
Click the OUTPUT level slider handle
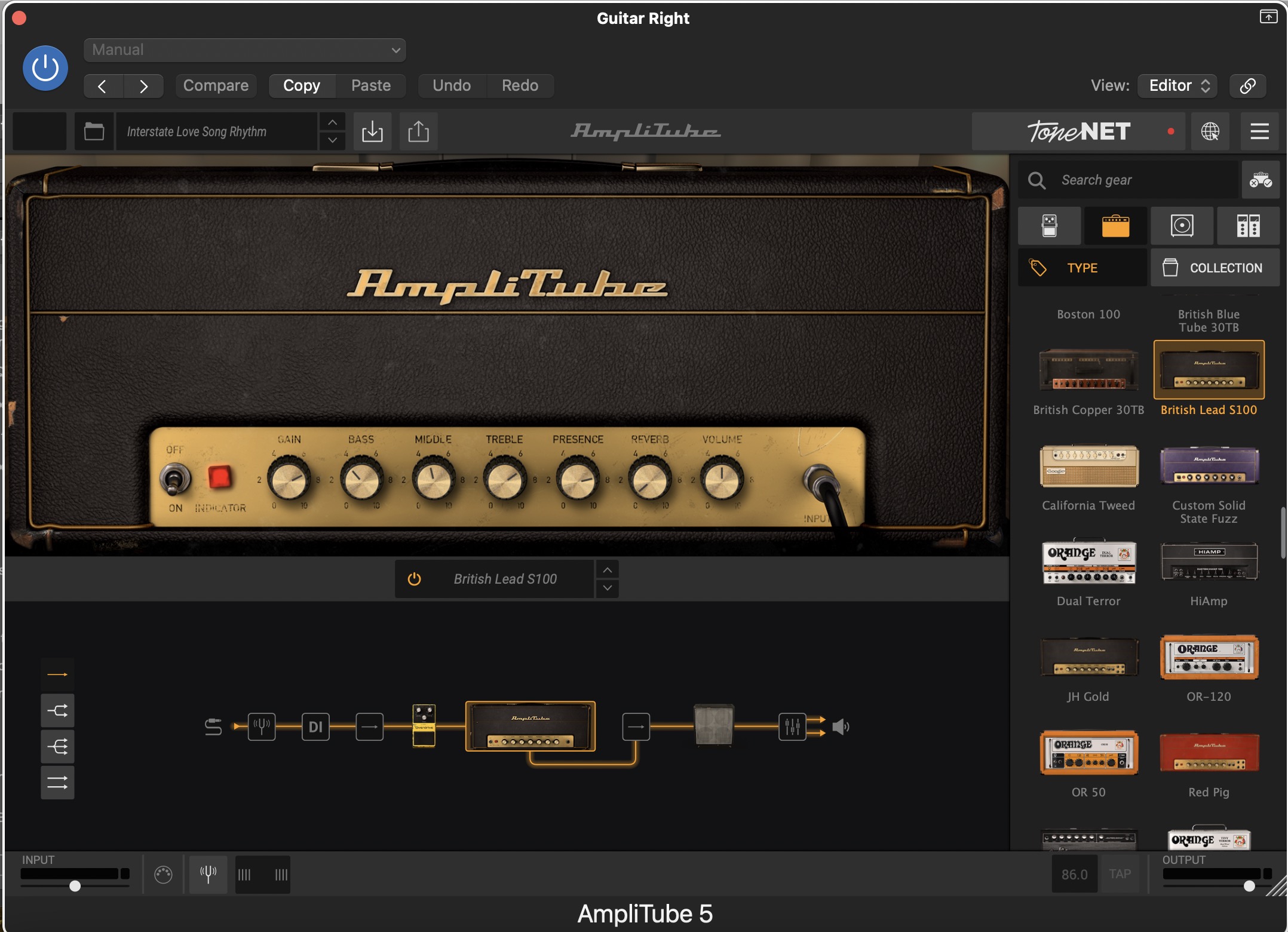click(1249, 886)
